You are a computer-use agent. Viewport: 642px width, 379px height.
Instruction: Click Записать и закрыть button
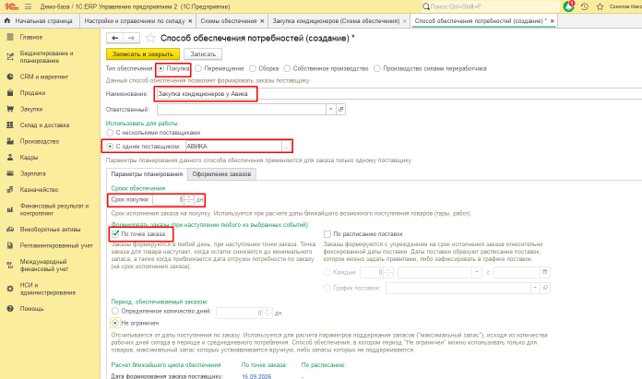tap(143, 54)
